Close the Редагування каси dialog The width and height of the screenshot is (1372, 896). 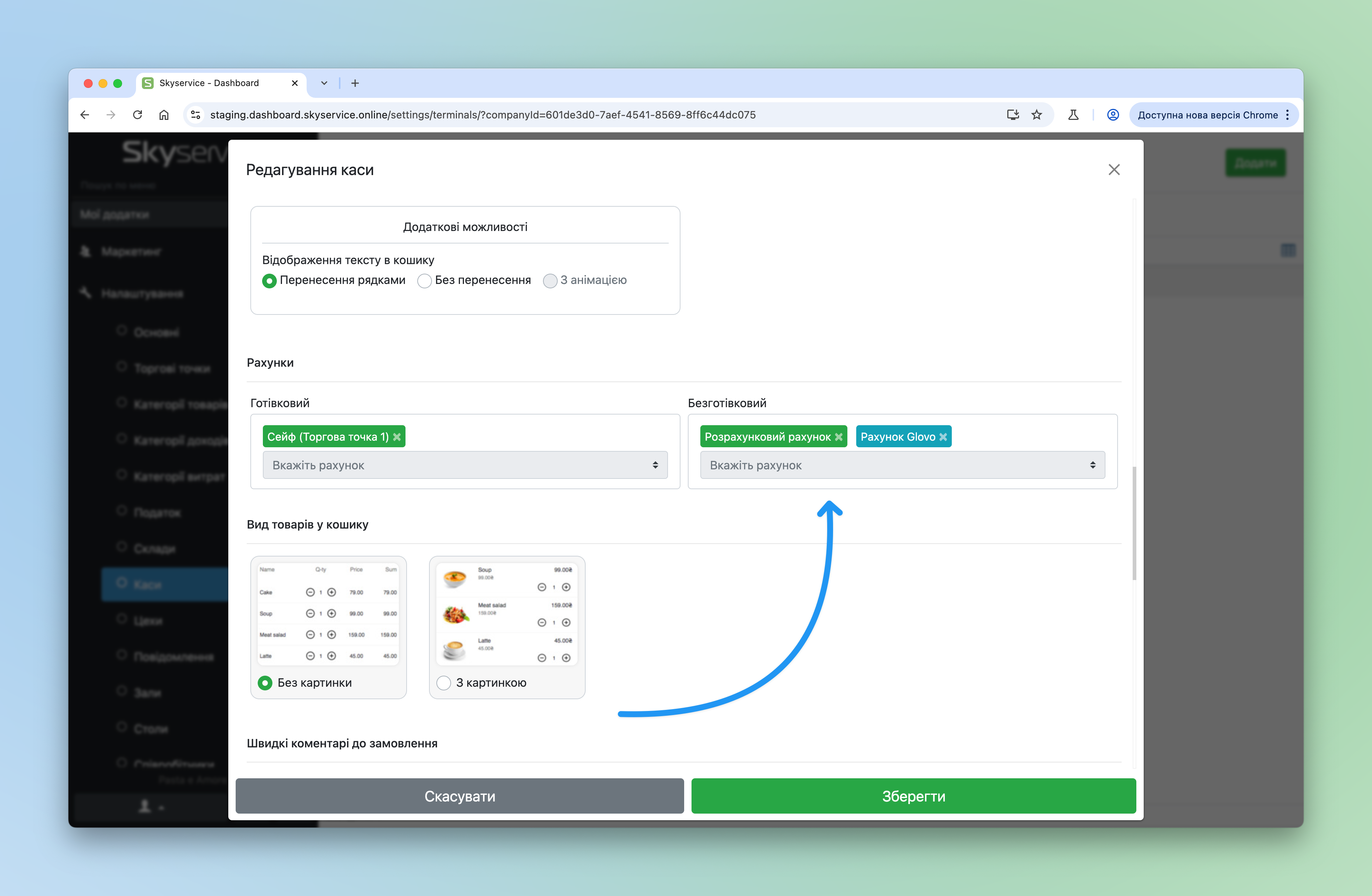pos(1114,170)
